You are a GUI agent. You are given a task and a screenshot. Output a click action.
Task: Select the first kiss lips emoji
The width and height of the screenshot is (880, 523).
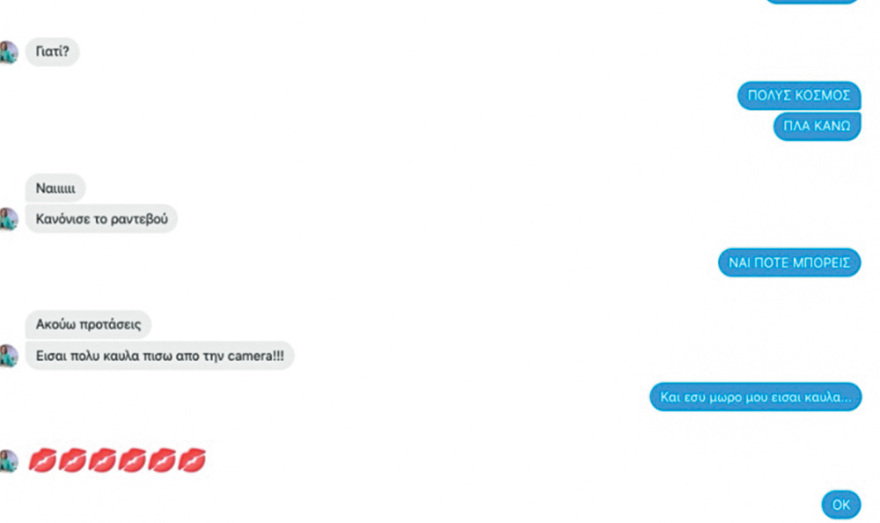pyautogui.click(x=42, y=461)
